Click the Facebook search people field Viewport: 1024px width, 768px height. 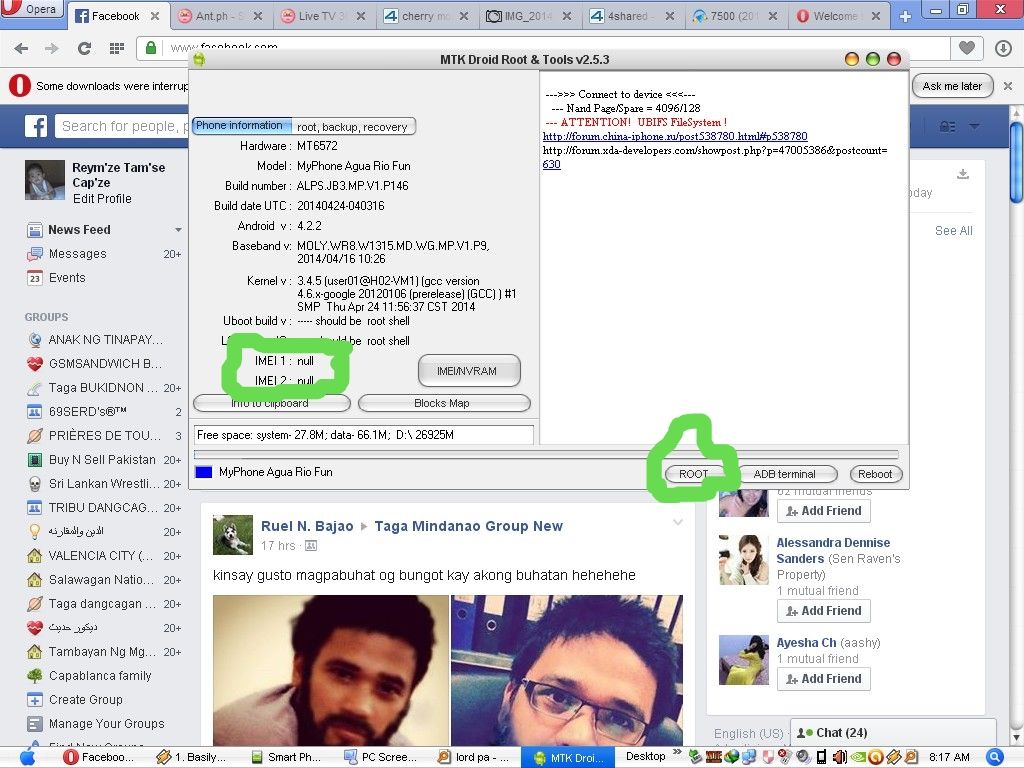click(x=120, y=127)
